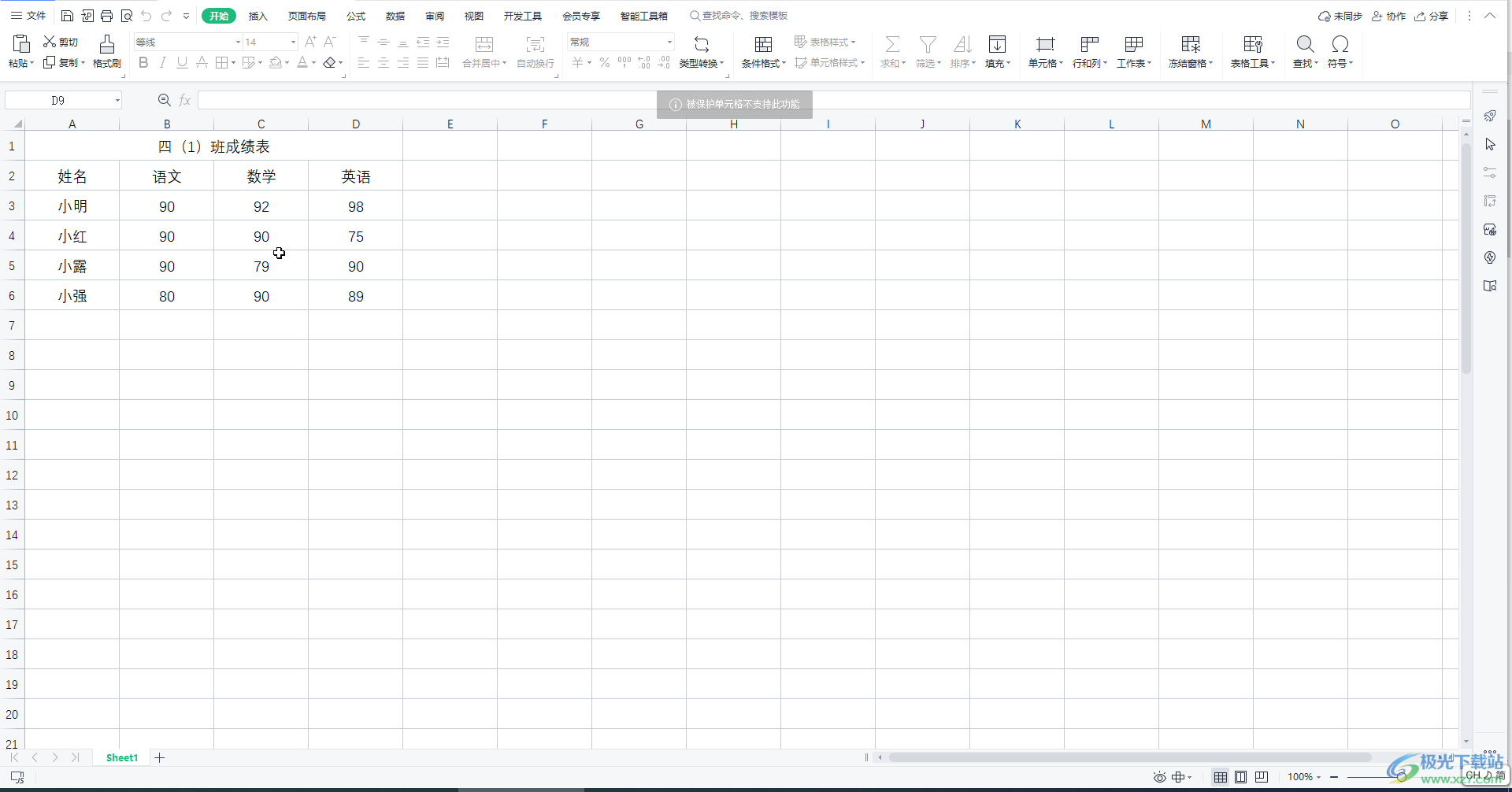Image resolution: width=1512 pixels, height=792 pixels.
Task: Open the Insert (插入) tab
Action: (258, 16)
